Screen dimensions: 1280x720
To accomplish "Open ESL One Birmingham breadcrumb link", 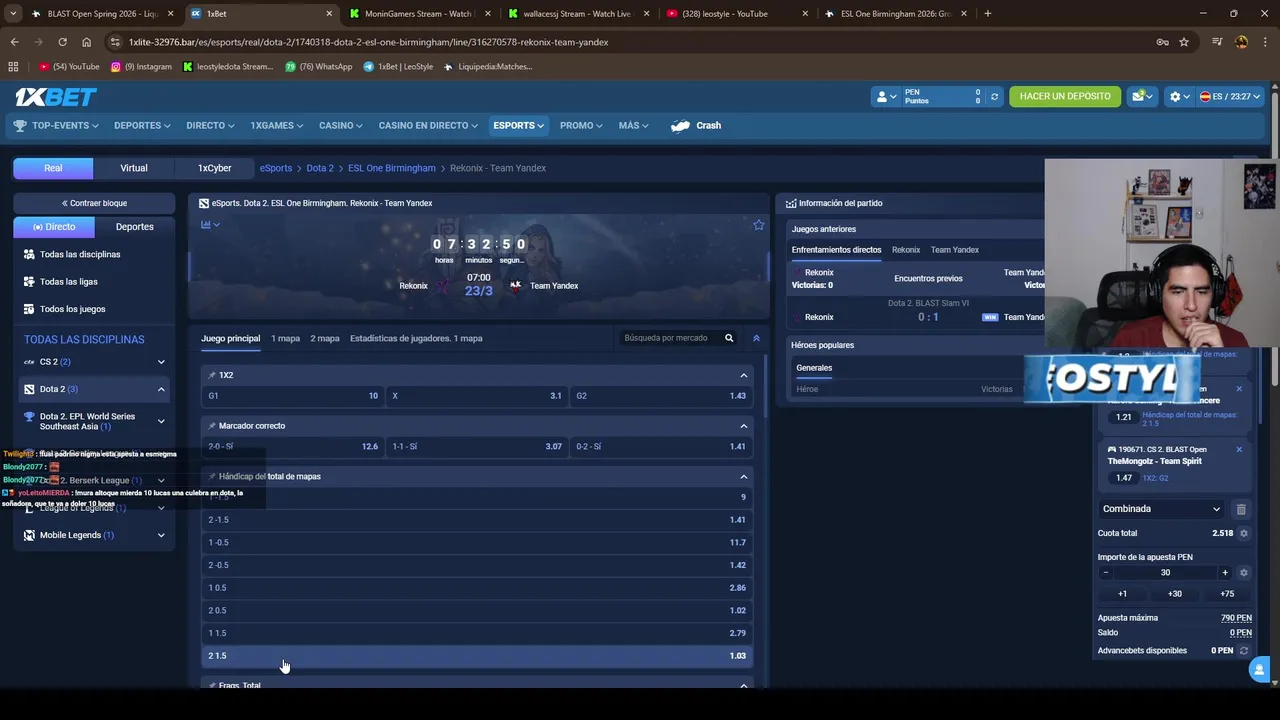I will [x=392, y=168].
